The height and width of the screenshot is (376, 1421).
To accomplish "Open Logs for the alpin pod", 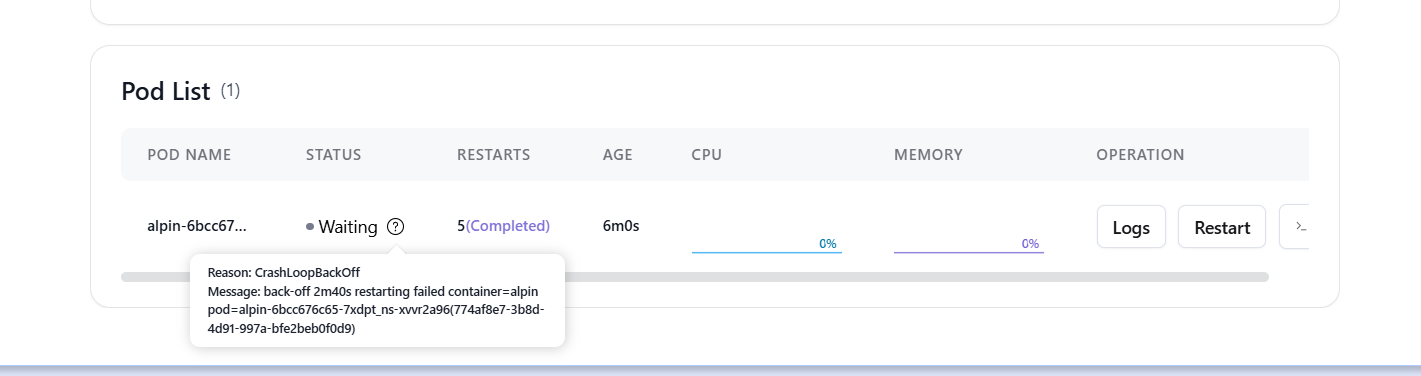I will tap(1131, 227).
